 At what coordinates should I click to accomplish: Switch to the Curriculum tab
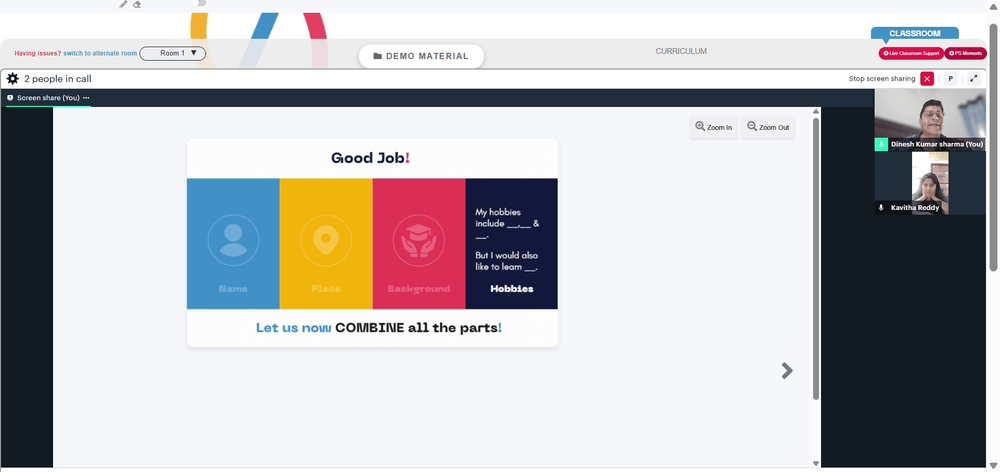pyautogui.click(x=681, y=51)
